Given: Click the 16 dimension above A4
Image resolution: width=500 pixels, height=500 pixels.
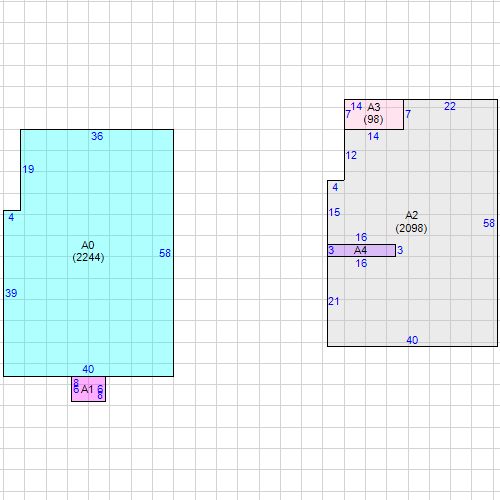Looking at the screenshot, I should coord(361,237).
